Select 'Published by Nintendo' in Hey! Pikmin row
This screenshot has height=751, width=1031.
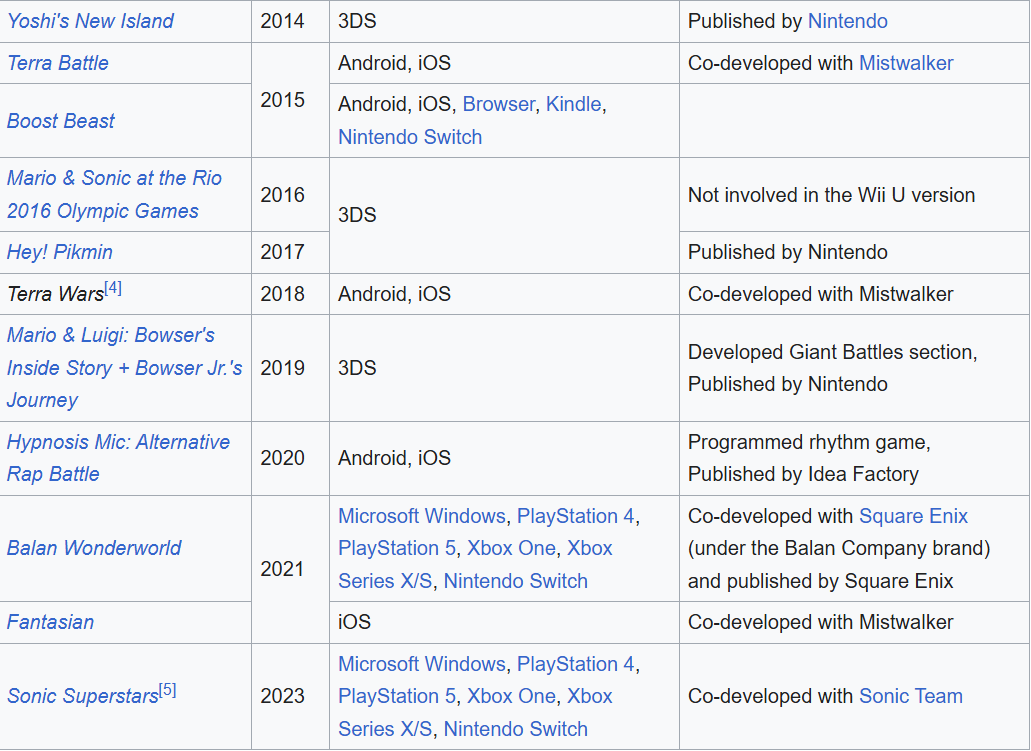click(x=788, y=252)
